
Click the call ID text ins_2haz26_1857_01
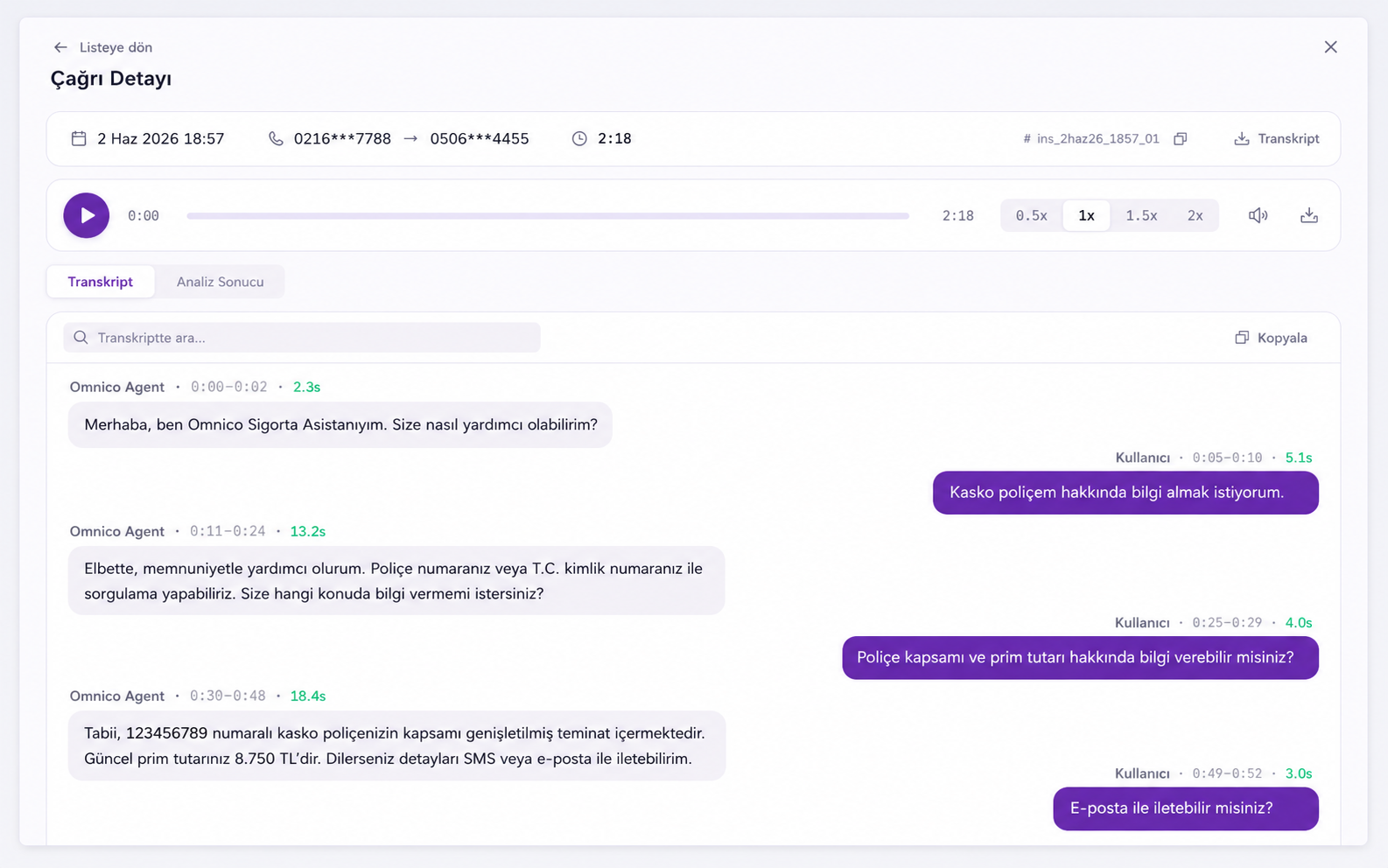pos(1097,139)
